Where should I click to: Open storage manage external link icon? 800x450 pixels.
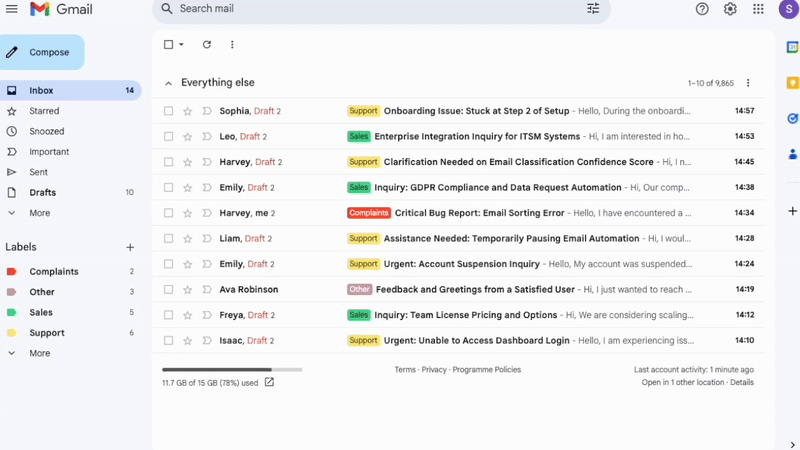pyautogui.click(x=269, y=382)
